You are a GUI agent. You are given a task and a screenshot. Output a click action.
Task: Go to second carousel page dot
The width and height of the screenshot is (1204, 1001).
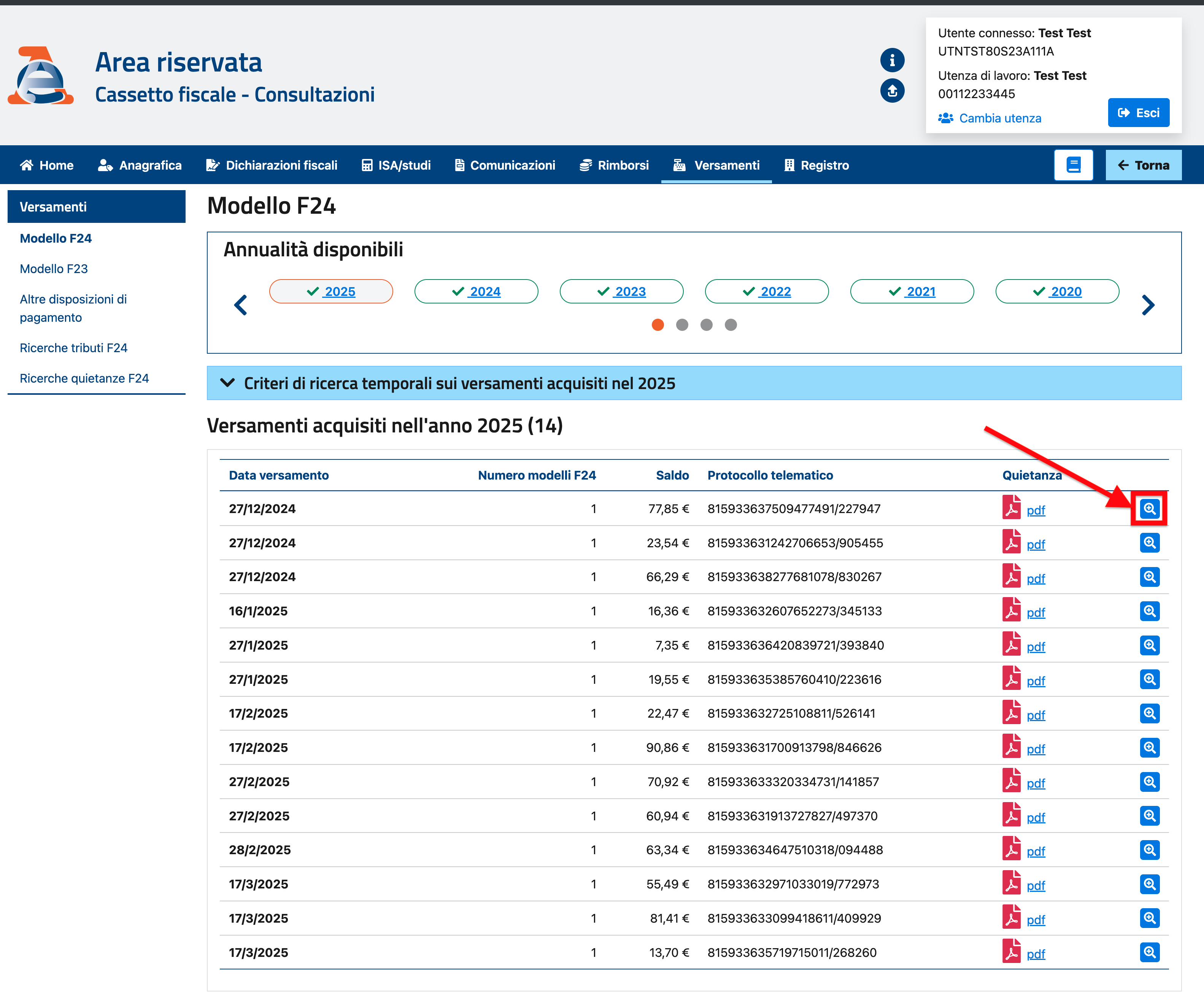click(x=682, y=325)
